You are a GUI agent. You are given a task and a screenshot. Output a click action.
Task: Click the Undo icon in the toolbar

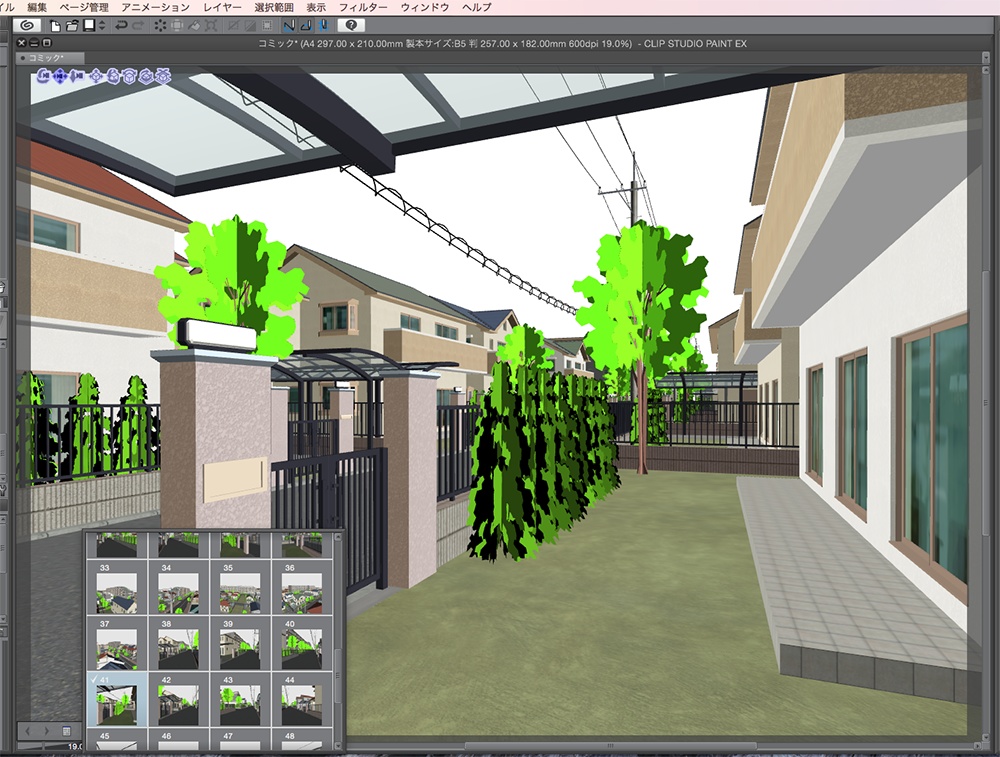click(x=123, y=26)
